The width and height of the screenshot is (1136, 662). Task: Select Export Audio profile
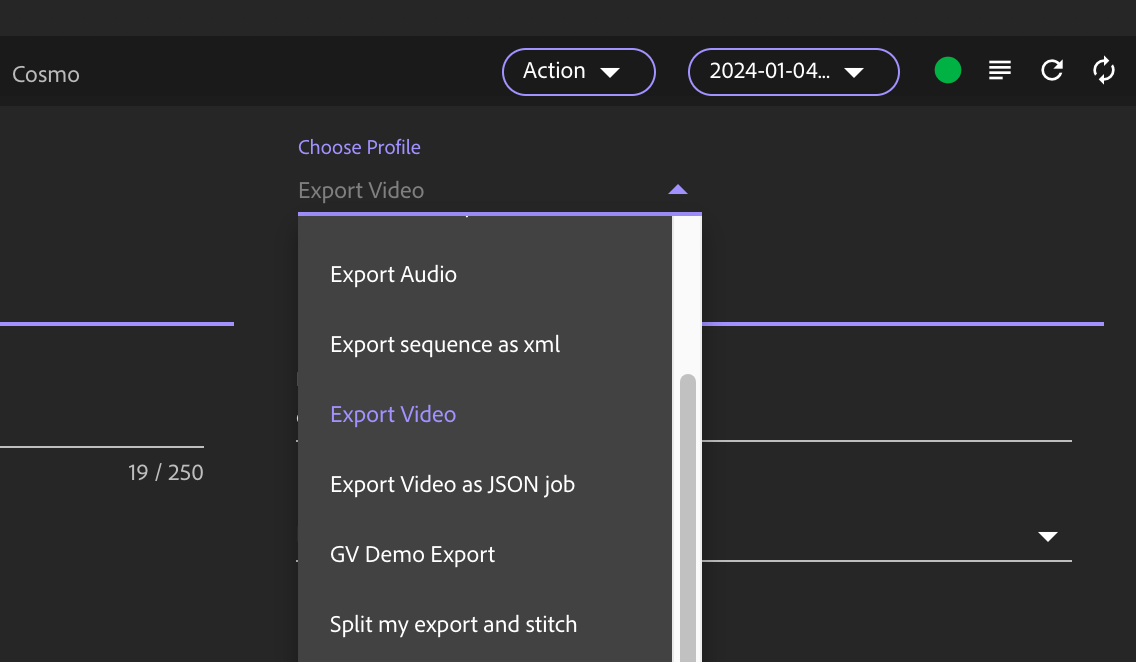pyautogui.click(x=393, y=275)
